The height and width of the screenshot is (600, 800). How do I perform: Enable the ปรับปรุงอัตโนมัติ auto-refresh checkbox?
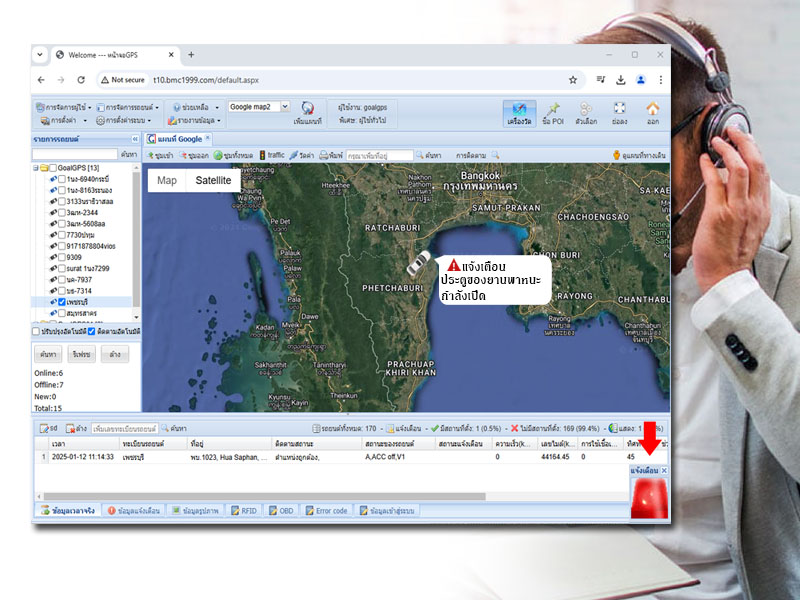36,332
